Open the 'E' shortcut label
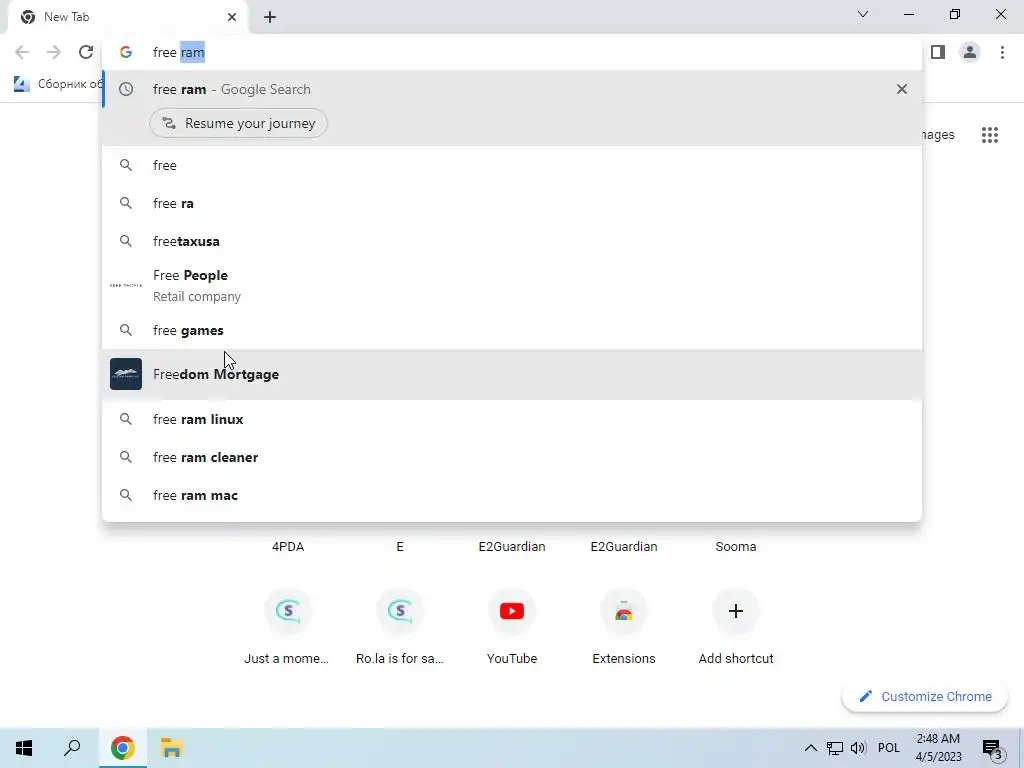The width and height of the screenshot is (1024, 768). click(x=400, y=547)
